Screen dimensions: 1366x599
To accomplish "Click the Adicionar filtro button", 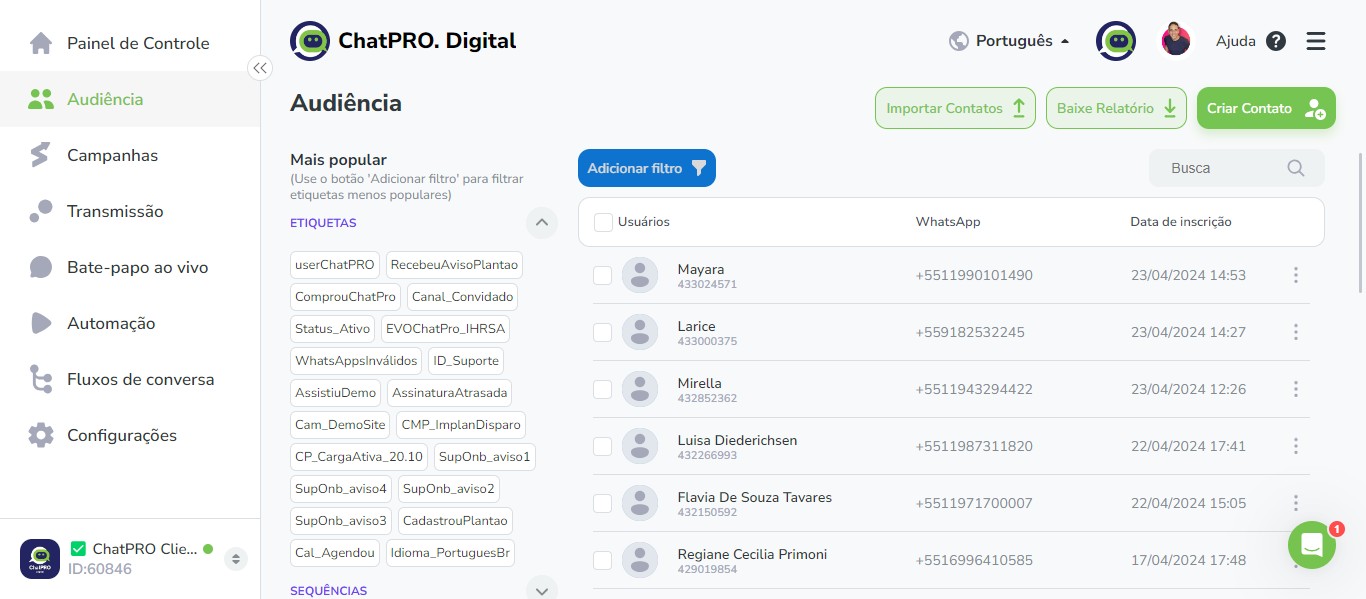I will (647, 168).
